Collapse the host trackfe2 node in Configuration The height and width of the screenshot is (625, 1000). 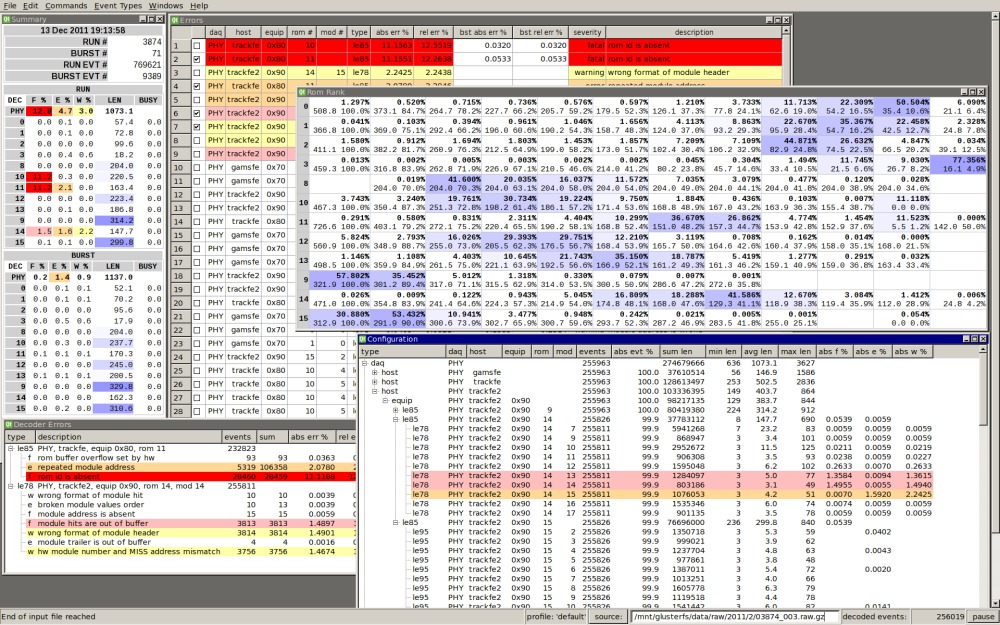tap(375, 391)
